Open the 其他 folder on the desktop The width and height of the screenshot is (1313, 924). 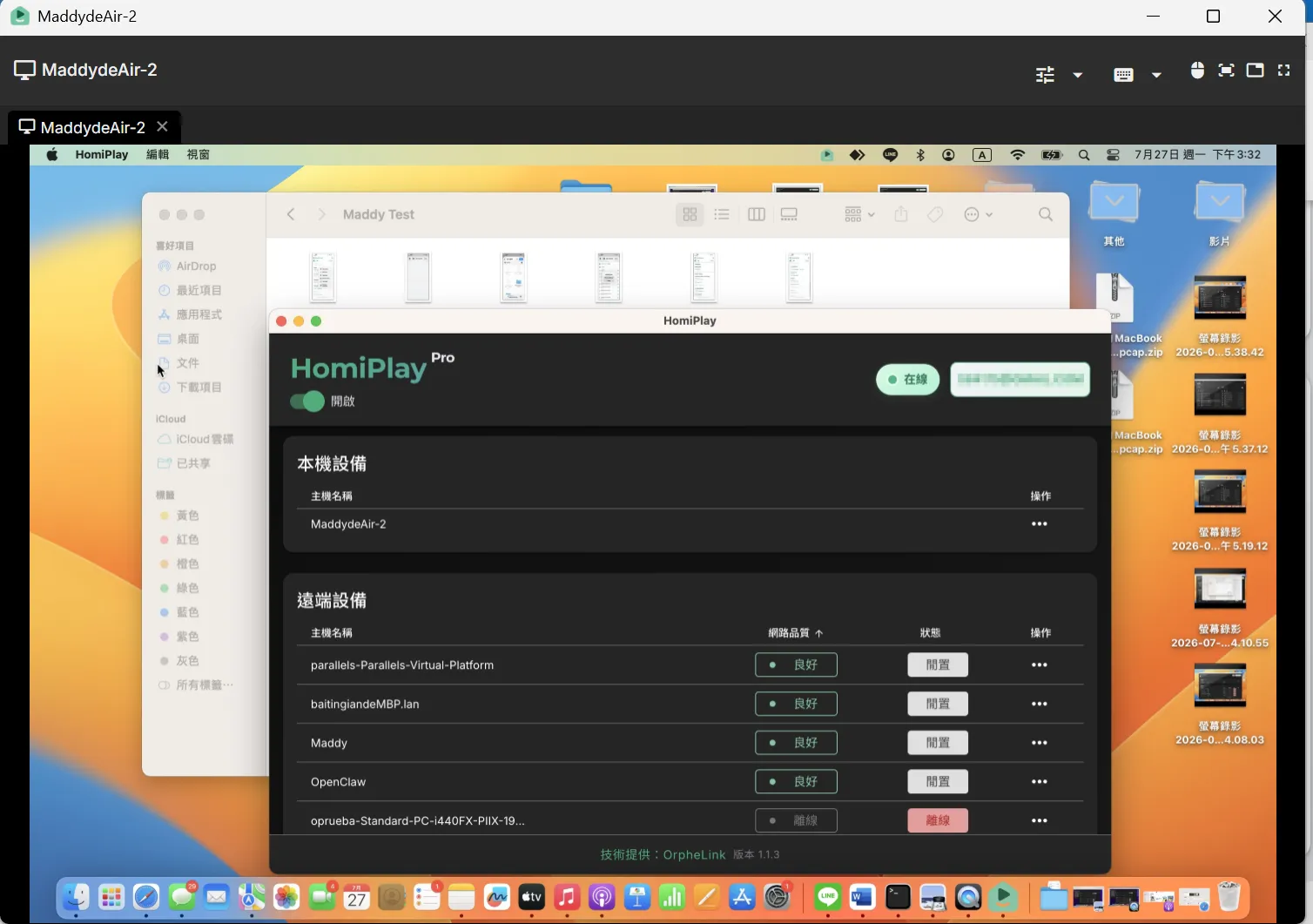[1114, 213]
